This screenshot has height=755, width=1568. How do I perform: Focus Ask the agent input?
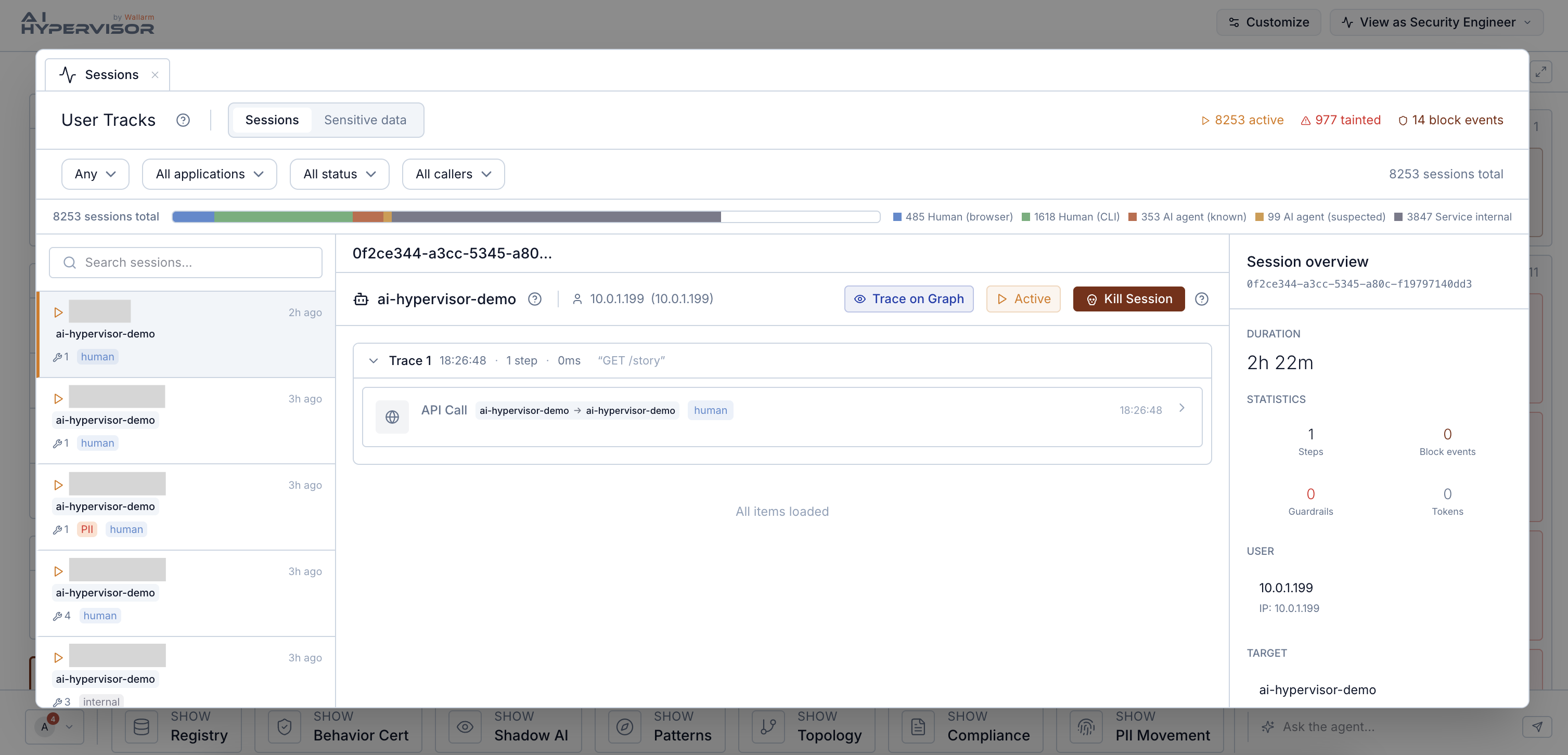click(1381, 727)
